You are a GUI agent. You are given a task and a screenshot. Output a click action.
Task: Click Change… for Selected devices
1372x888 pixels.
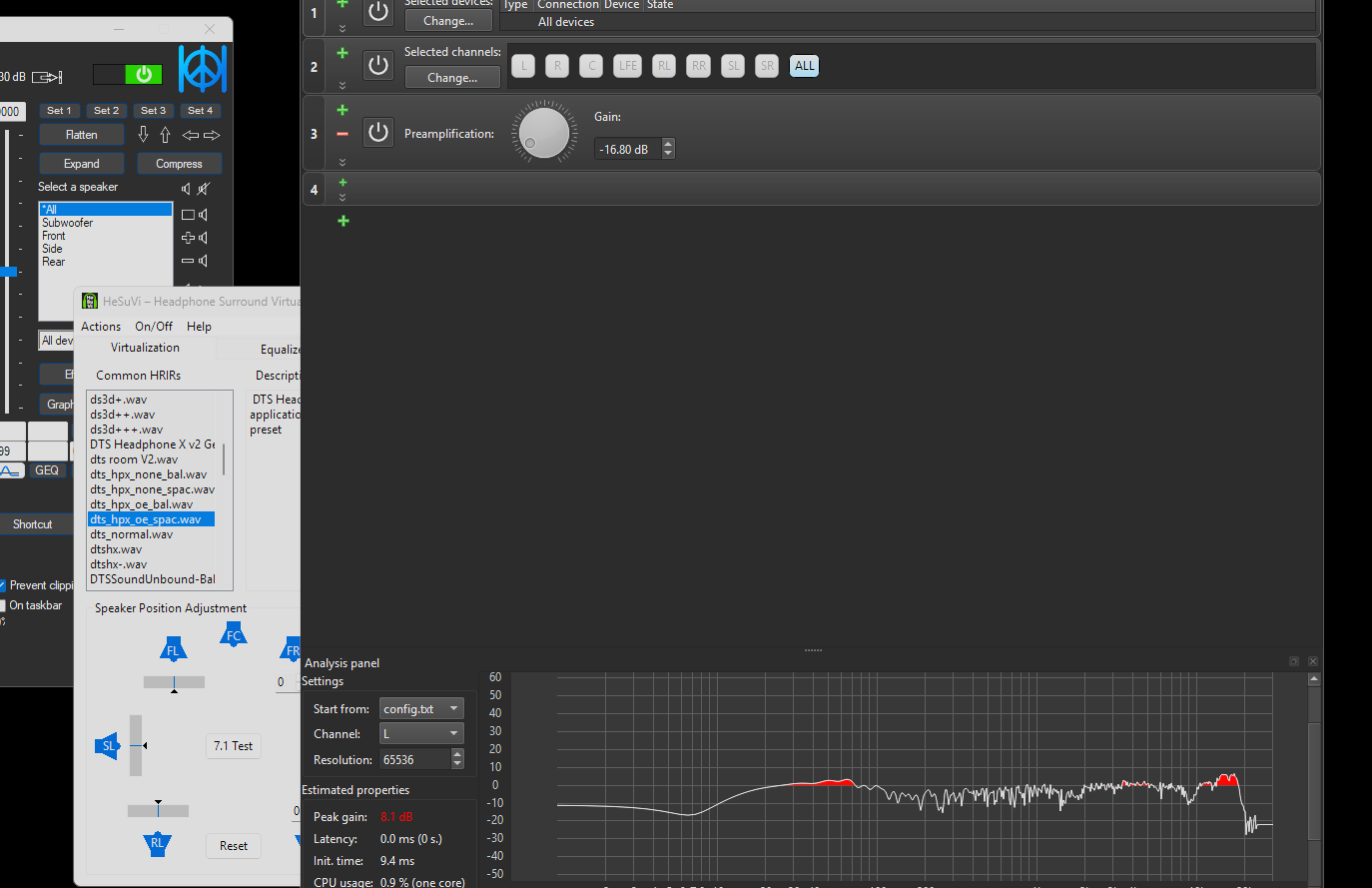[448, 21]
